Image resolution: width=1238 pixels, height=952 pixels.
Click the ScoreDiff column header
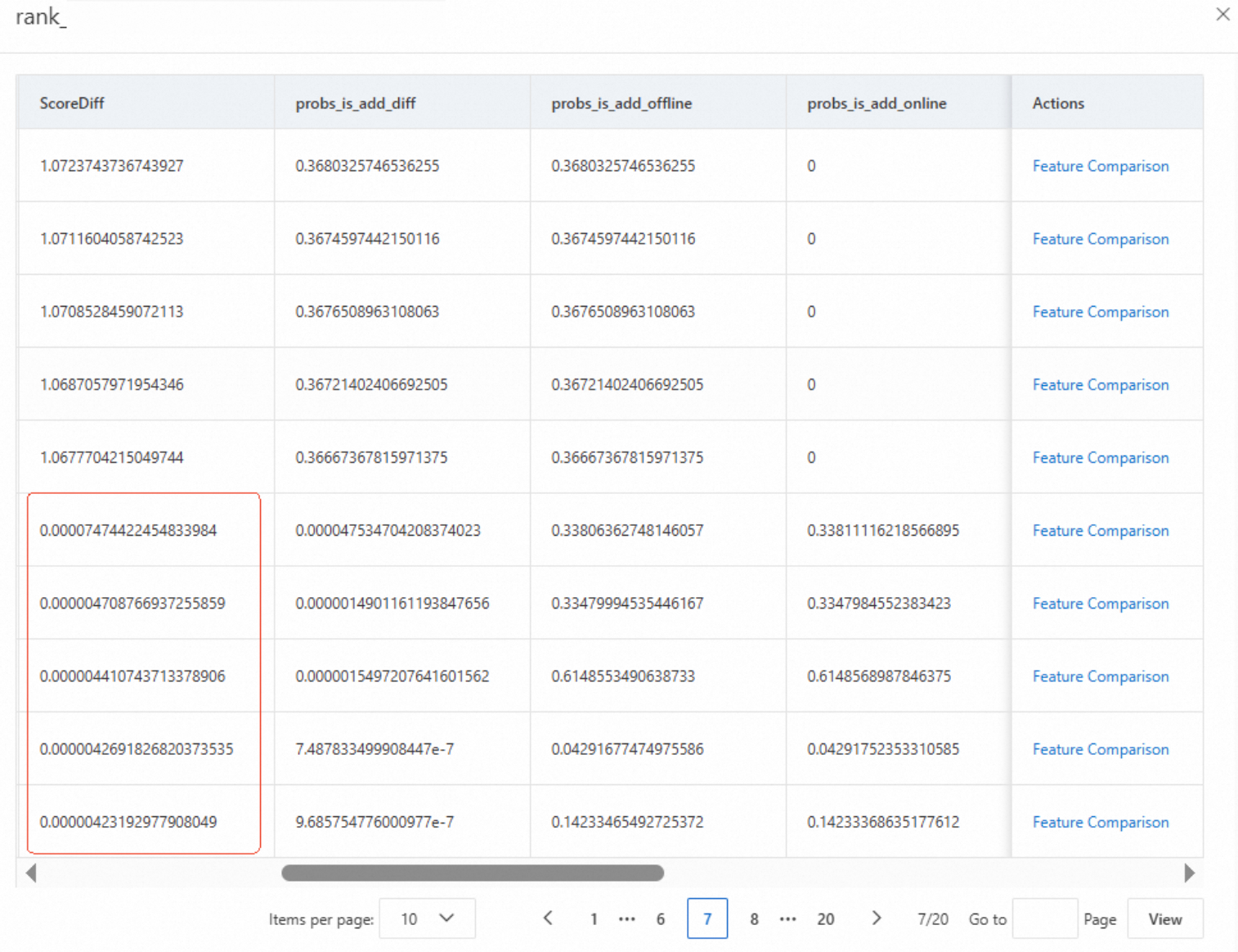point(146,103)
